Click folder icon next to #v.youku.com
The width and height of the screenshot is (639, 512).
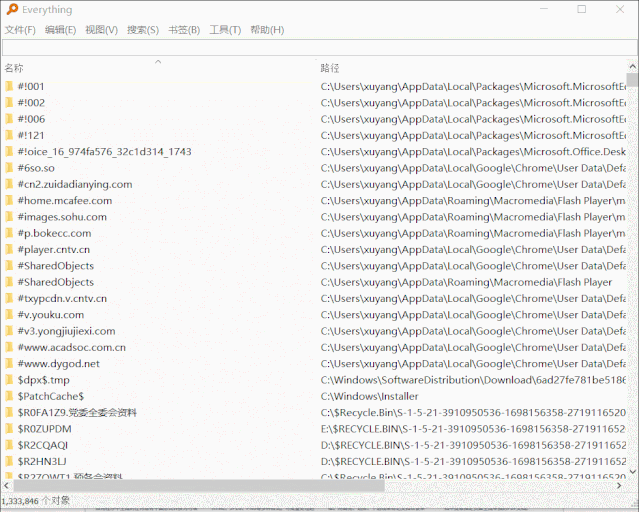click(9, 315)
